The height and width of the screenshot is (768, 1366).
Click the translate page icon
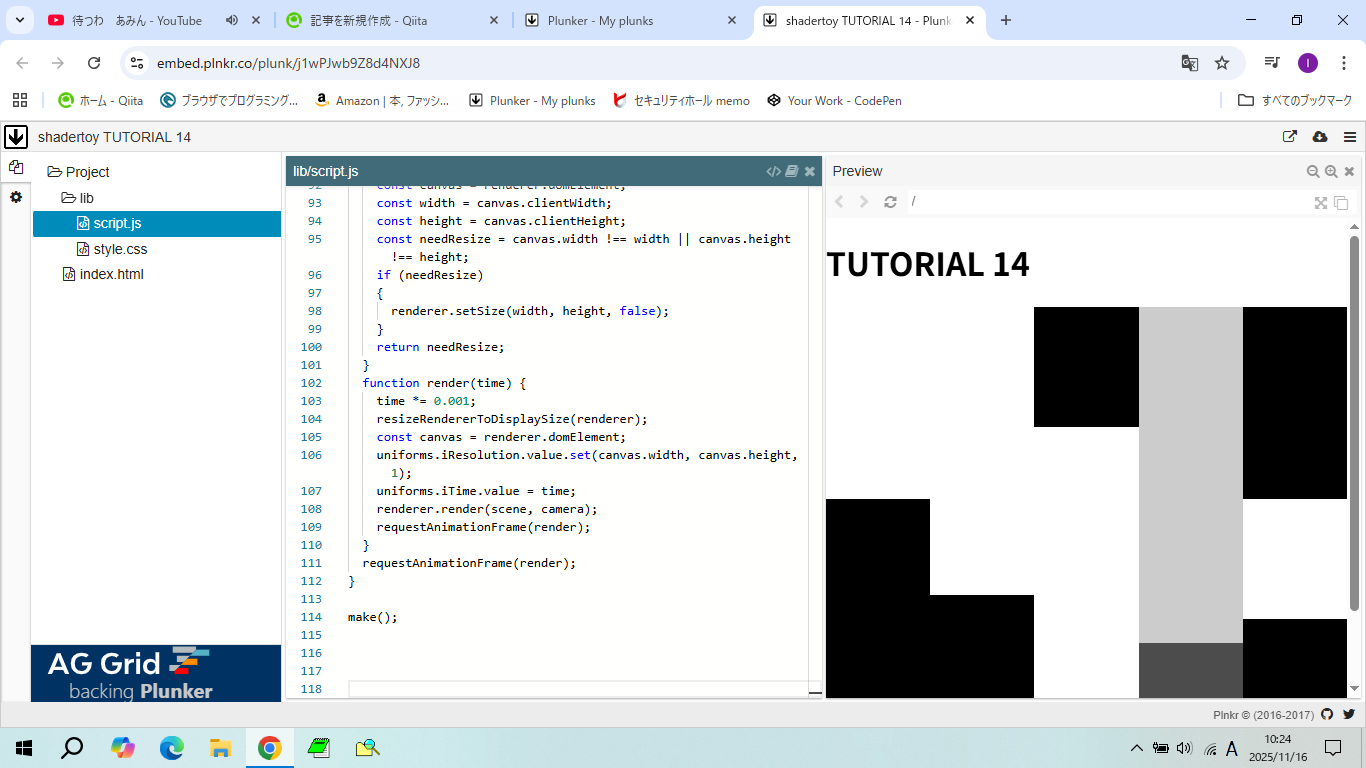1189,63
